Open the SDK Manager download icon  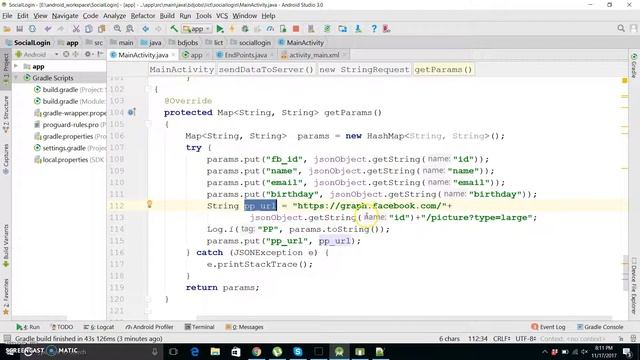pyautogui.click(x=358, y=29)
